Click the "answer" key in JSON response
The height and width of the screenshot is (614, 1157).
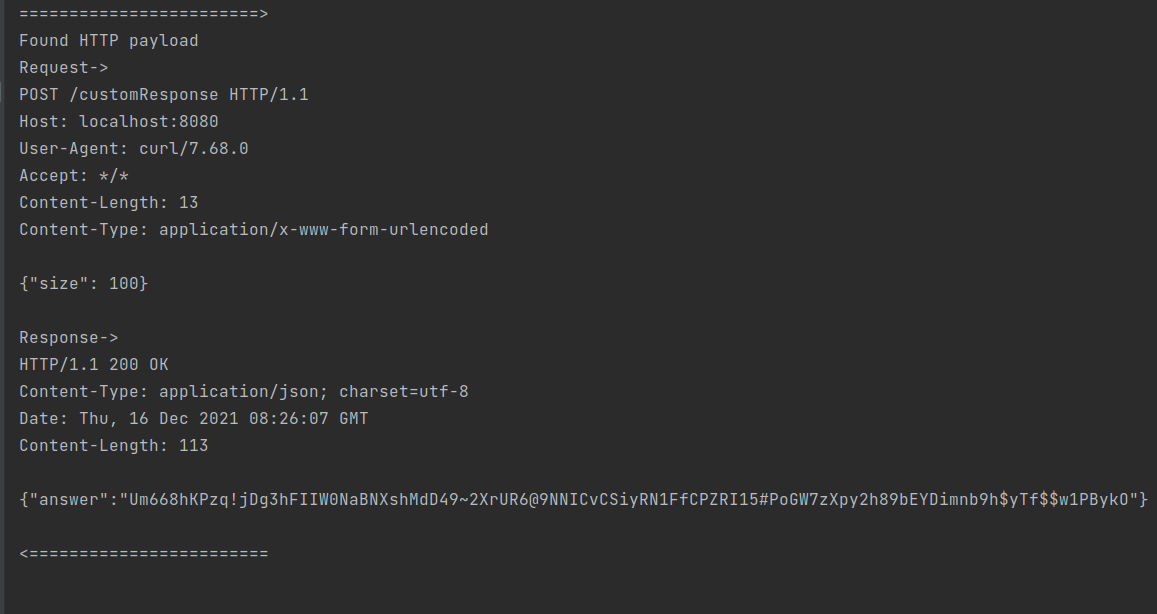tap(69, 500)
